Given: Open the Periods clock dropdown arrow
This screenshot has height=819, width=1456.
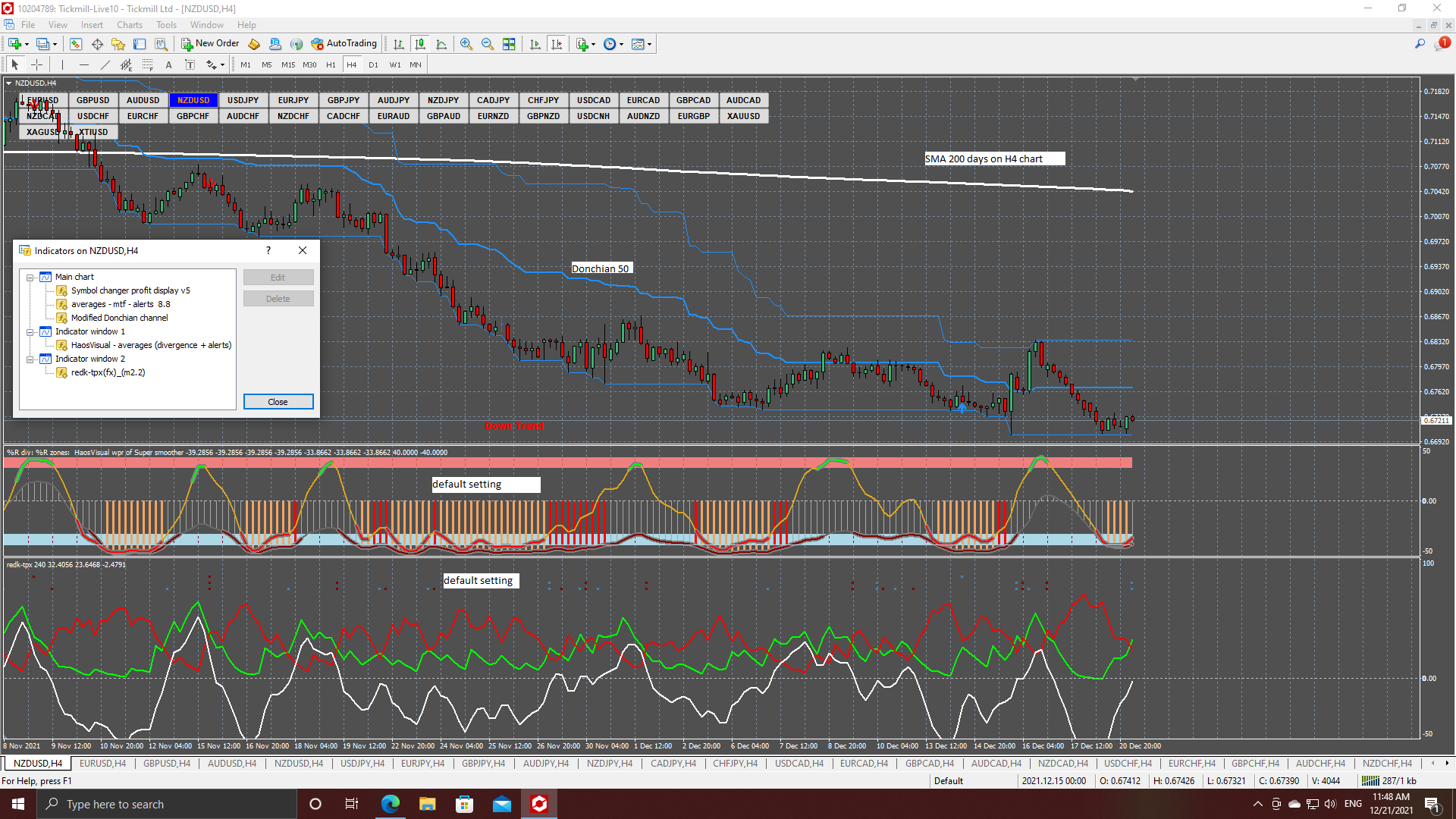Looking at the screenshot, I should click(x=622, y=45).
